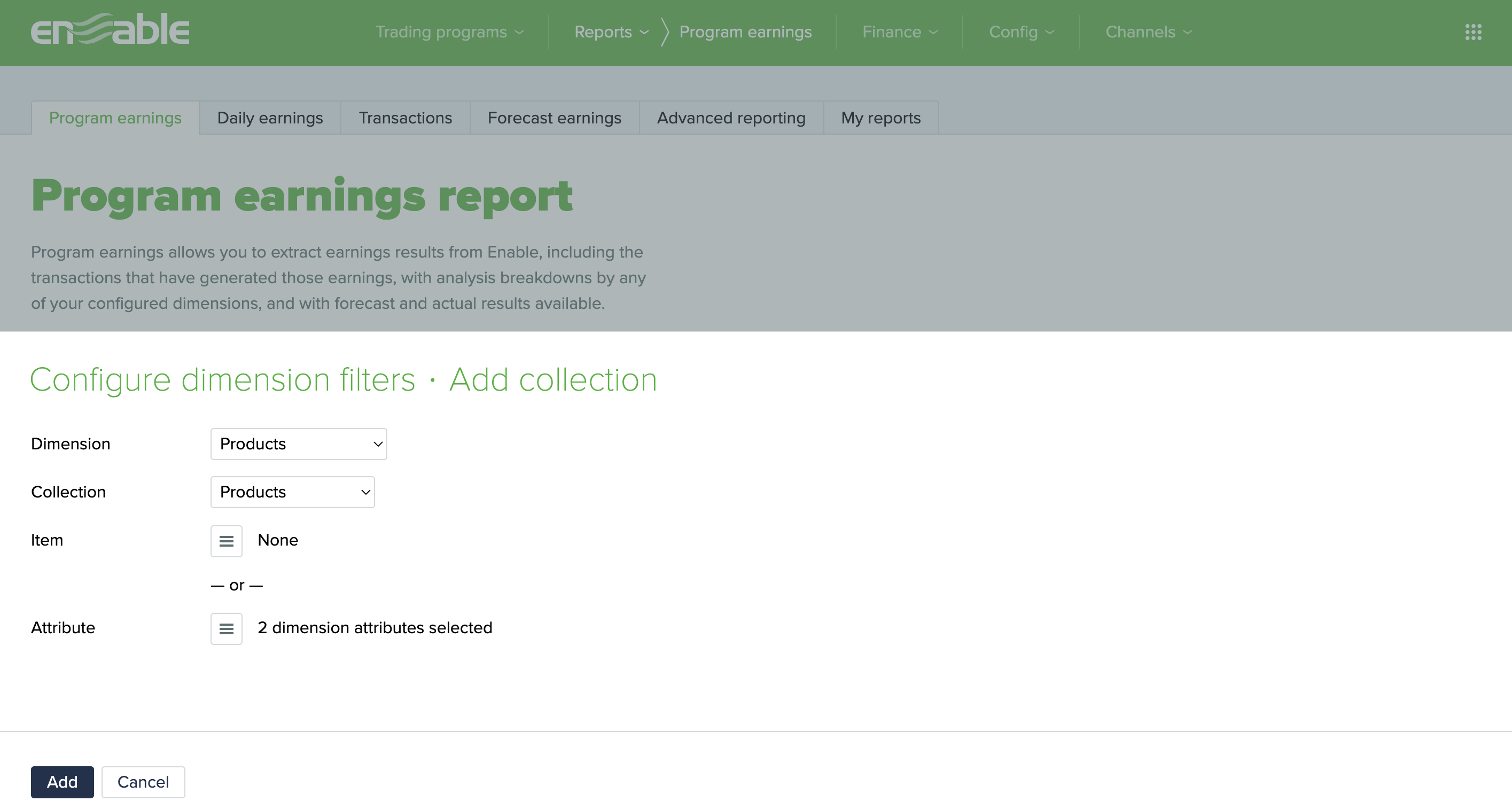This screenshot has height=809, width=1512.
Task: Expand the Finance menu
Action: tap(900, 32)
